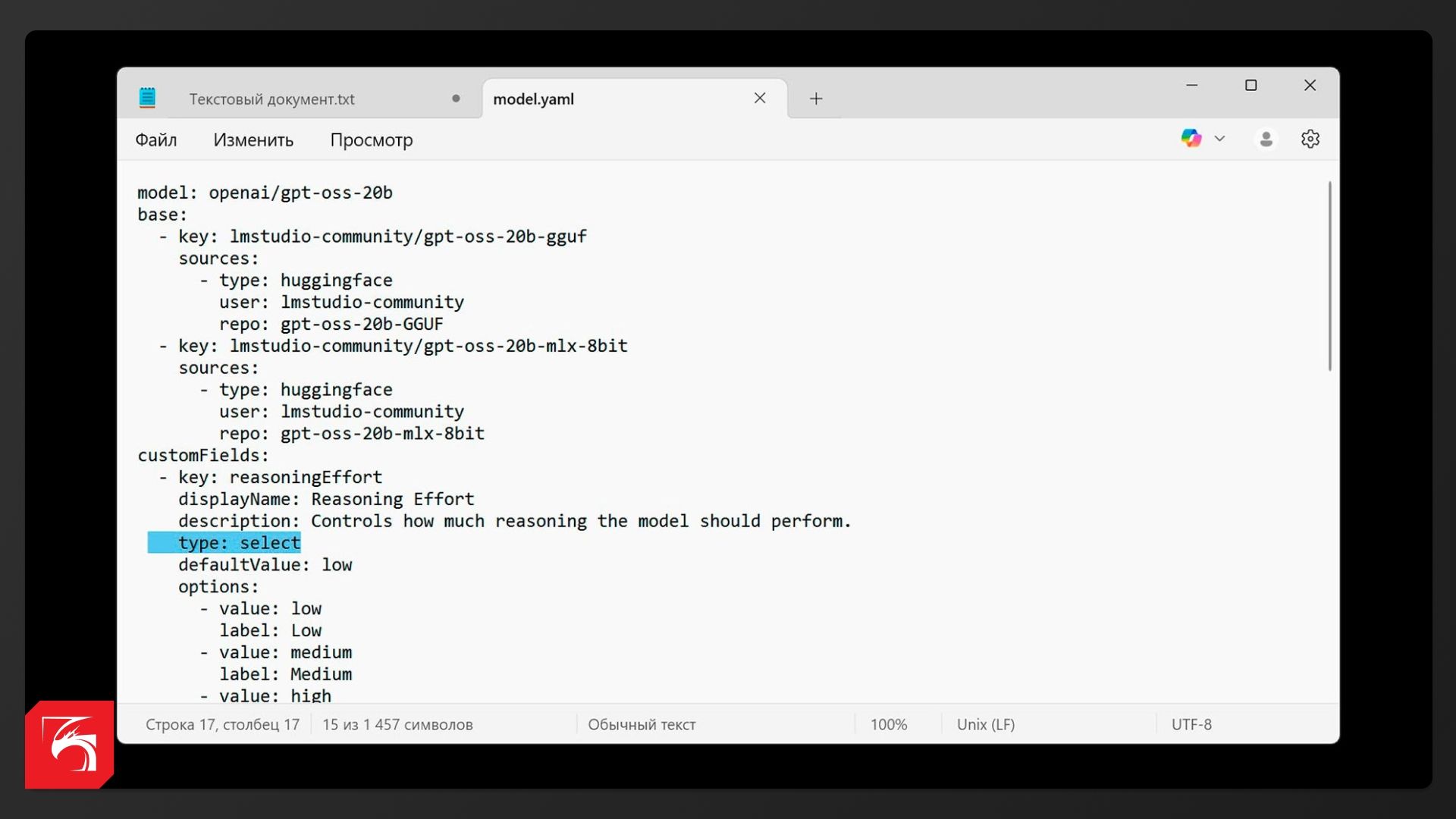Click the user account profile icon
This screenshot has height=819, width=1456.
1266,139
